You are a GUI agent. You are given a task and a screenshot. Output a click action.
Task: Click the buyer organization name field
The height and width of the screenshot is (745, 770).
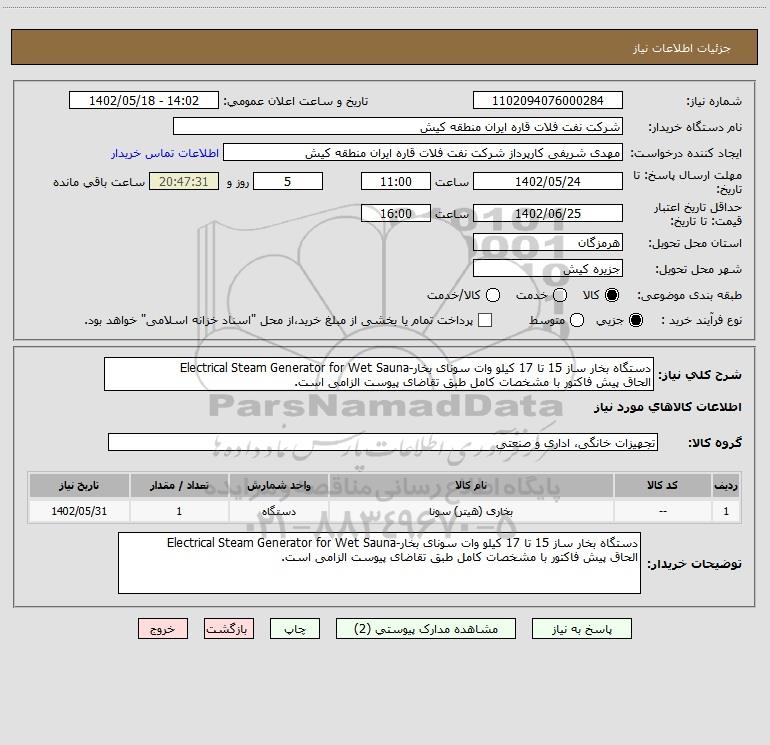[398, 126]
